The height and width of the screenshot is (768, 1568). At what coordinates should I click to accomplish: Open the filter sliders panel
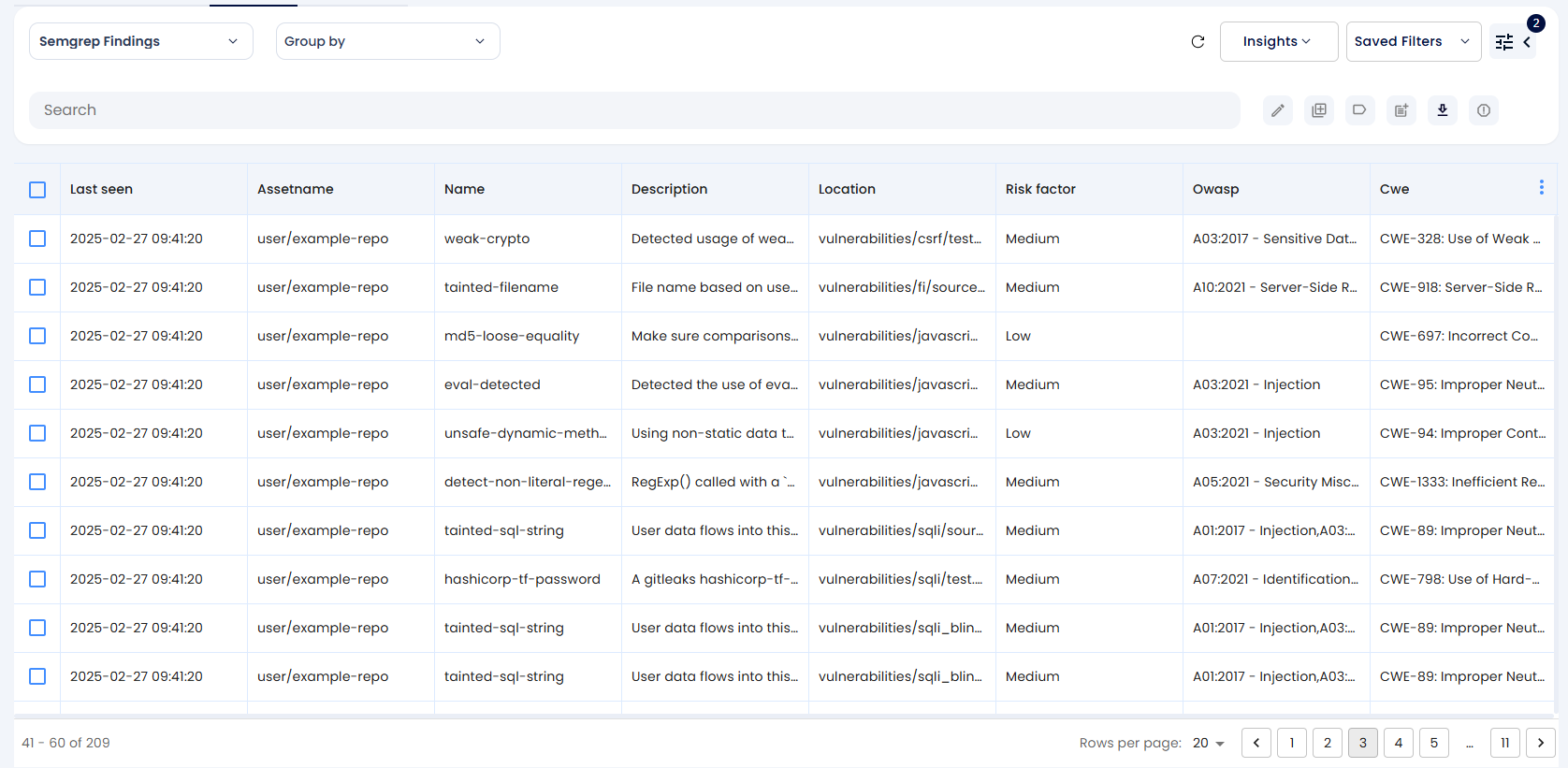pyautogui.click(x=1504, y=41)
